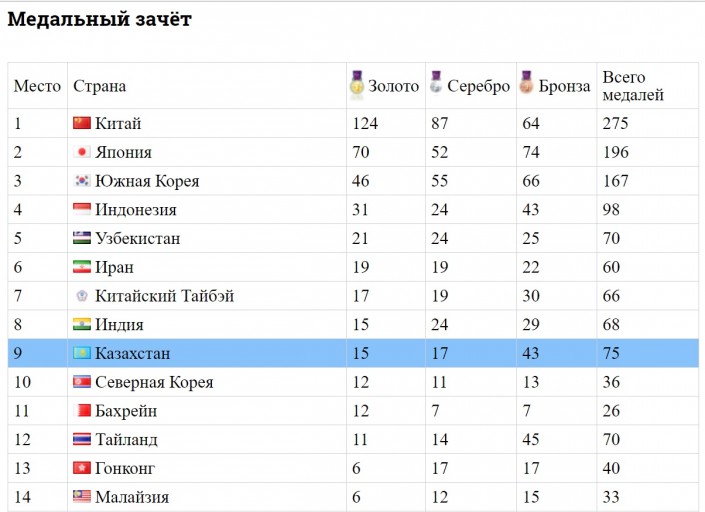The image size is (705, 512).
Task: Click the China flag icon
Action: [82, 124]
